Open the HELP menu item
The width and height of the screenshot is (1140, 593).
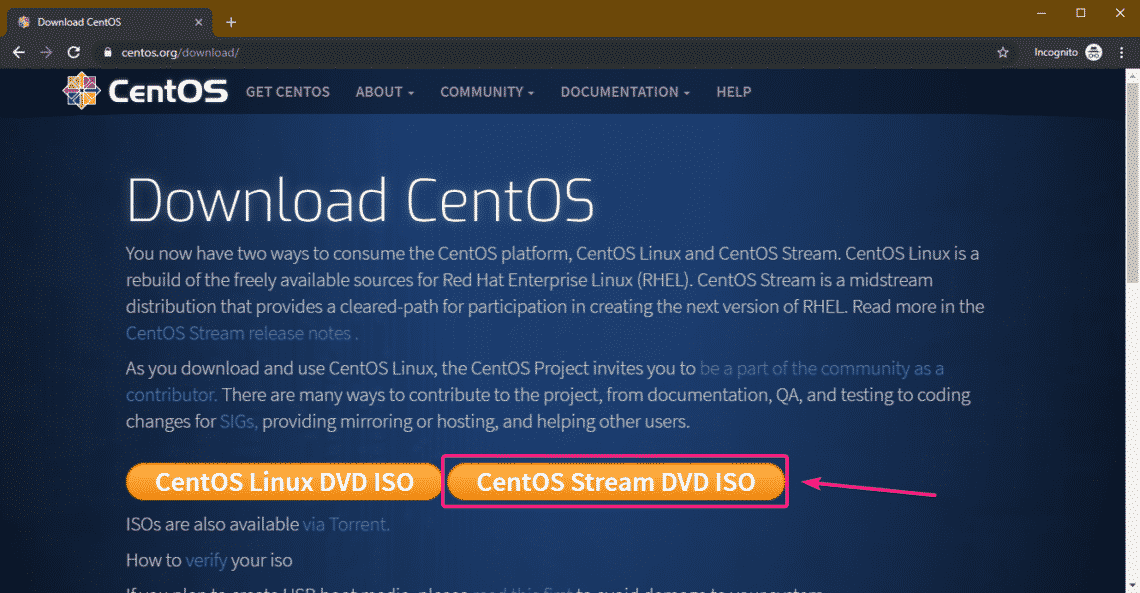pos(733,92)
